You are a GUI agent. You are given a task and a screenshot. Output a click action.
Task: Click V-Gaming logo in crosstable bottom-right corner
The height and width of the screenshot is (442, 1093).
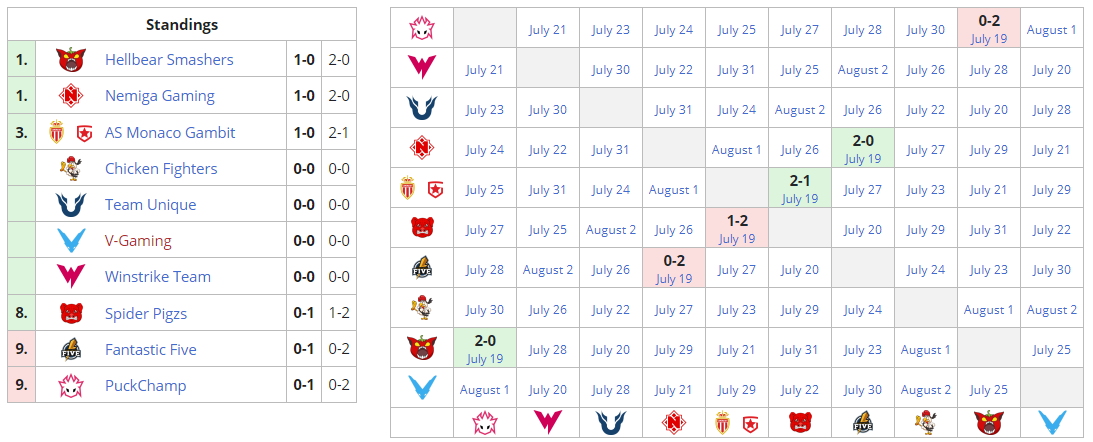(x=1051, y=422)
